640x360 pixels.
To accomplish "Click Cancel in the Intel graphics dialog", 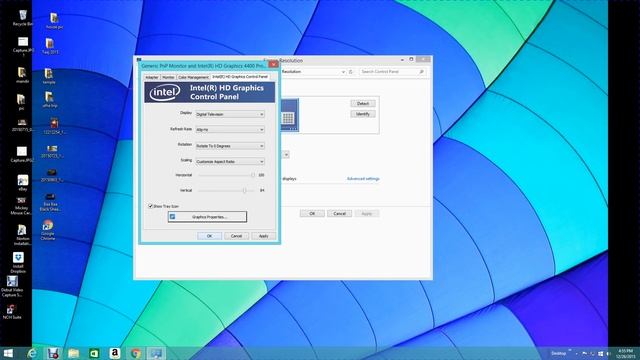I will tap(236, 236).
